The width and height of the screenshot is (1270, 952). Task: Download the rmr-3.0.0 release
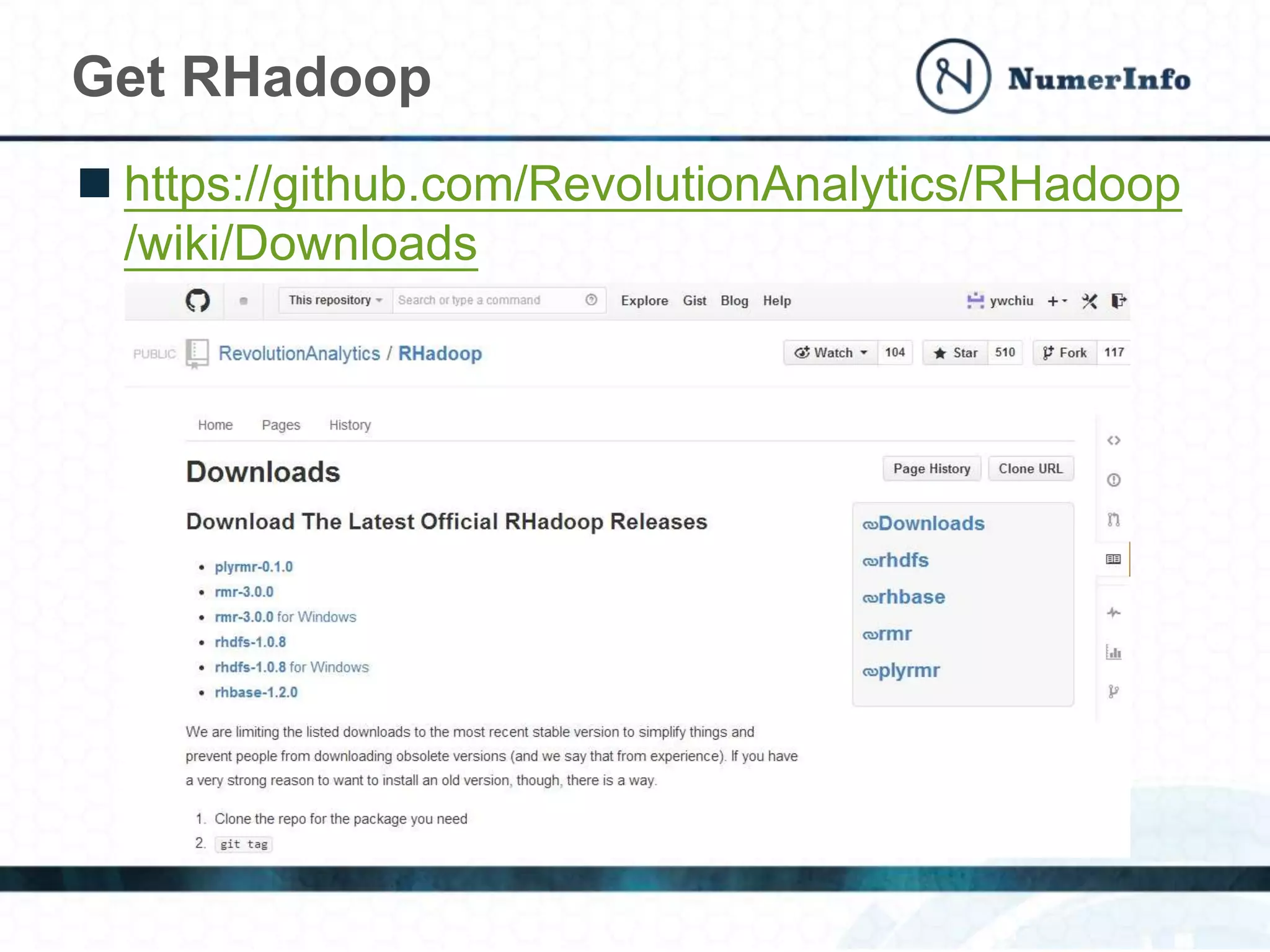244,592
